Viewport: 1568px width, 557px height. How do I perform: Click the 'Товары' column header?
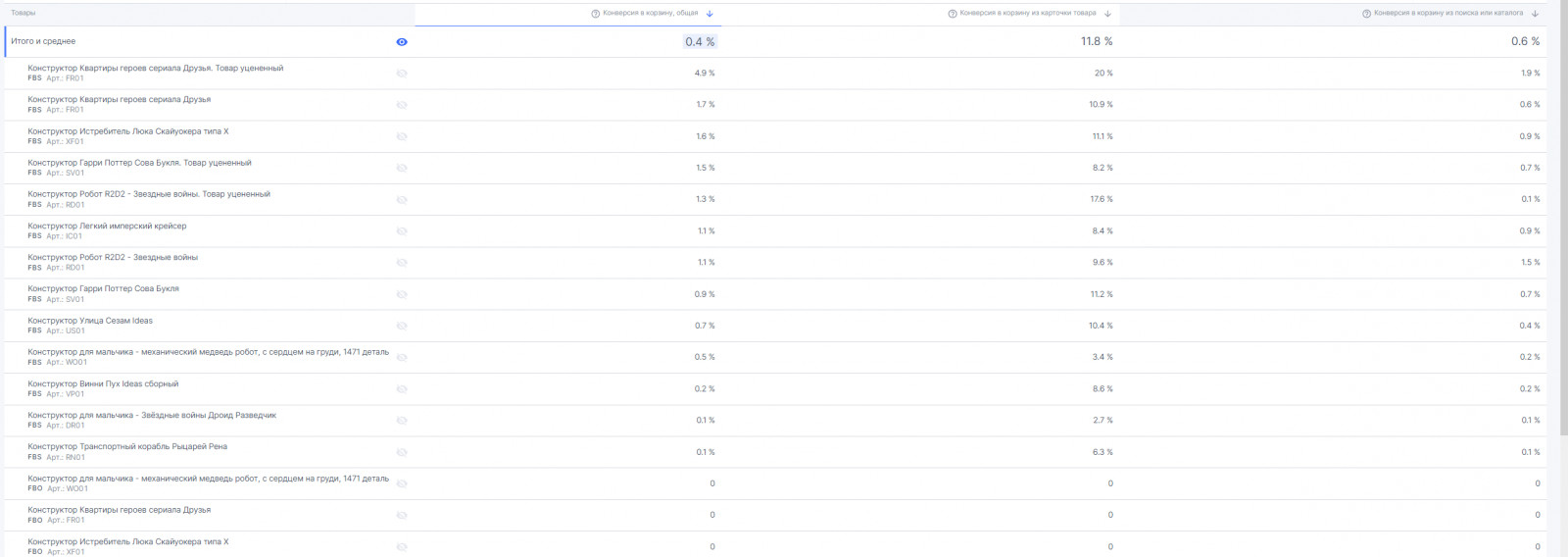[24, 14]
